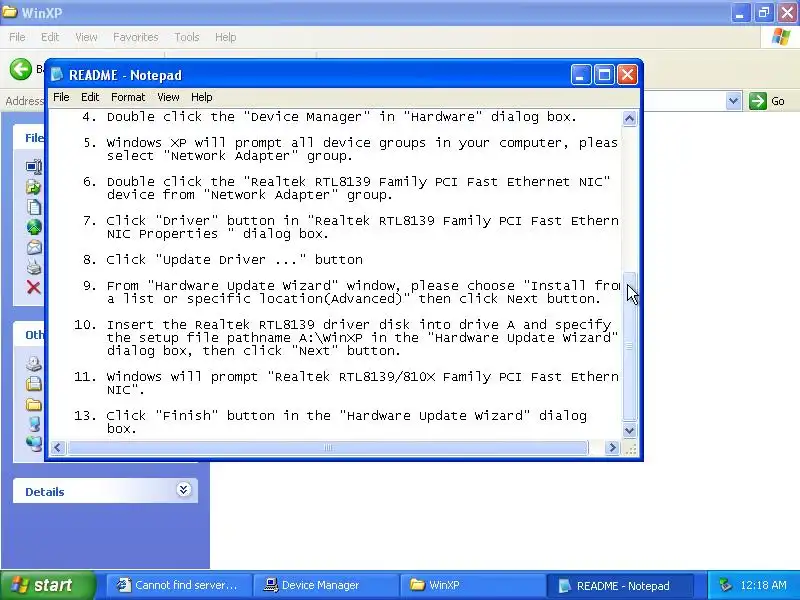
Task: Click the E-mail this file envelope icon
Action: click(34, 247)
